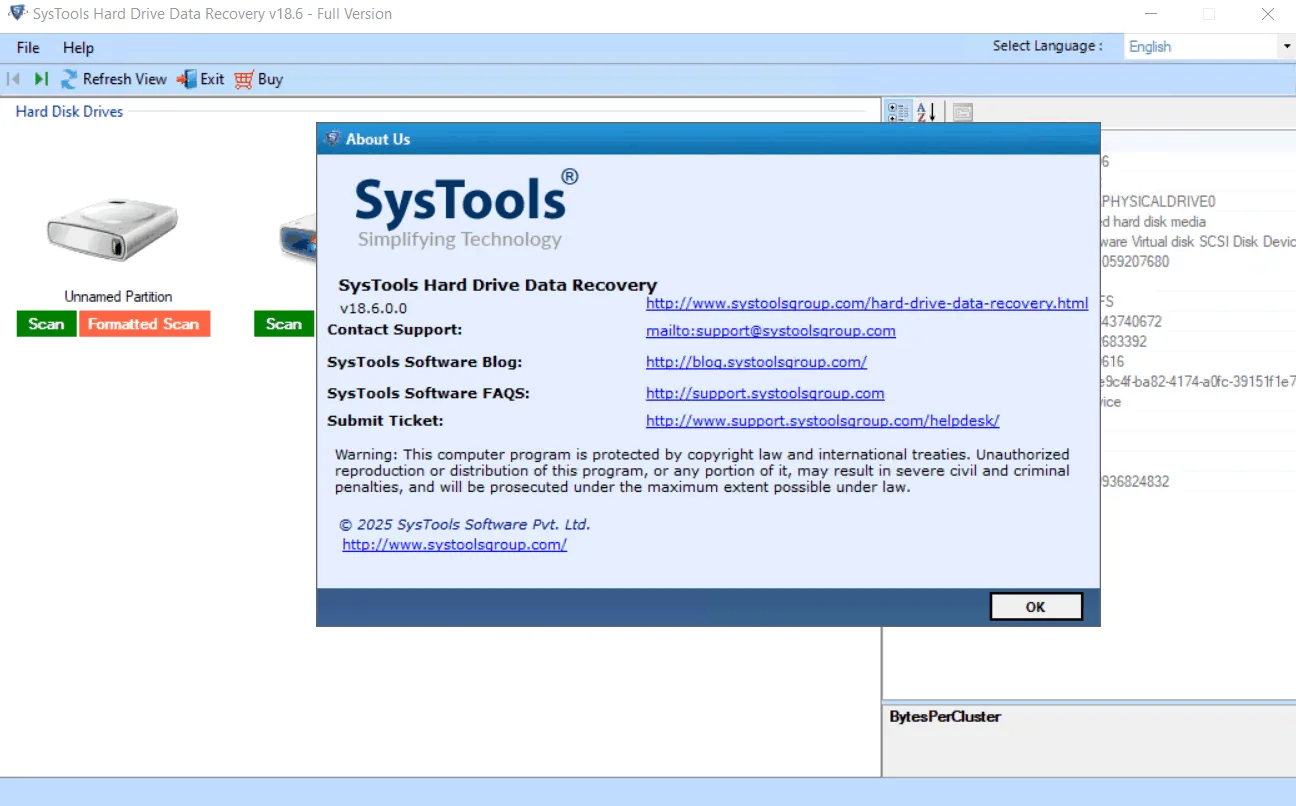Click Refresh View in the toolbar
This screenshot has height=806, width=1296.
pos(114,79)
